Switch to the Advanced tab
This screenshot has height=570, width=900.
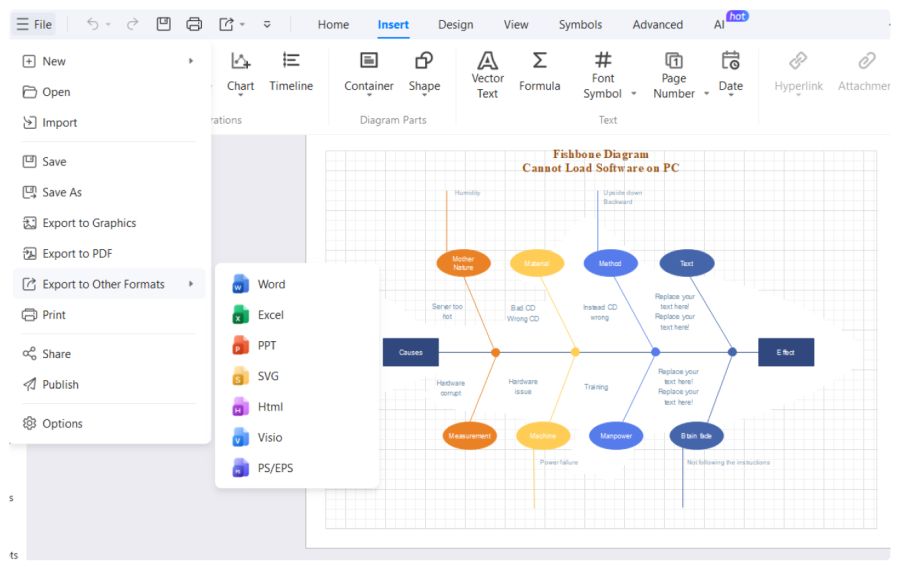[657, 25]
